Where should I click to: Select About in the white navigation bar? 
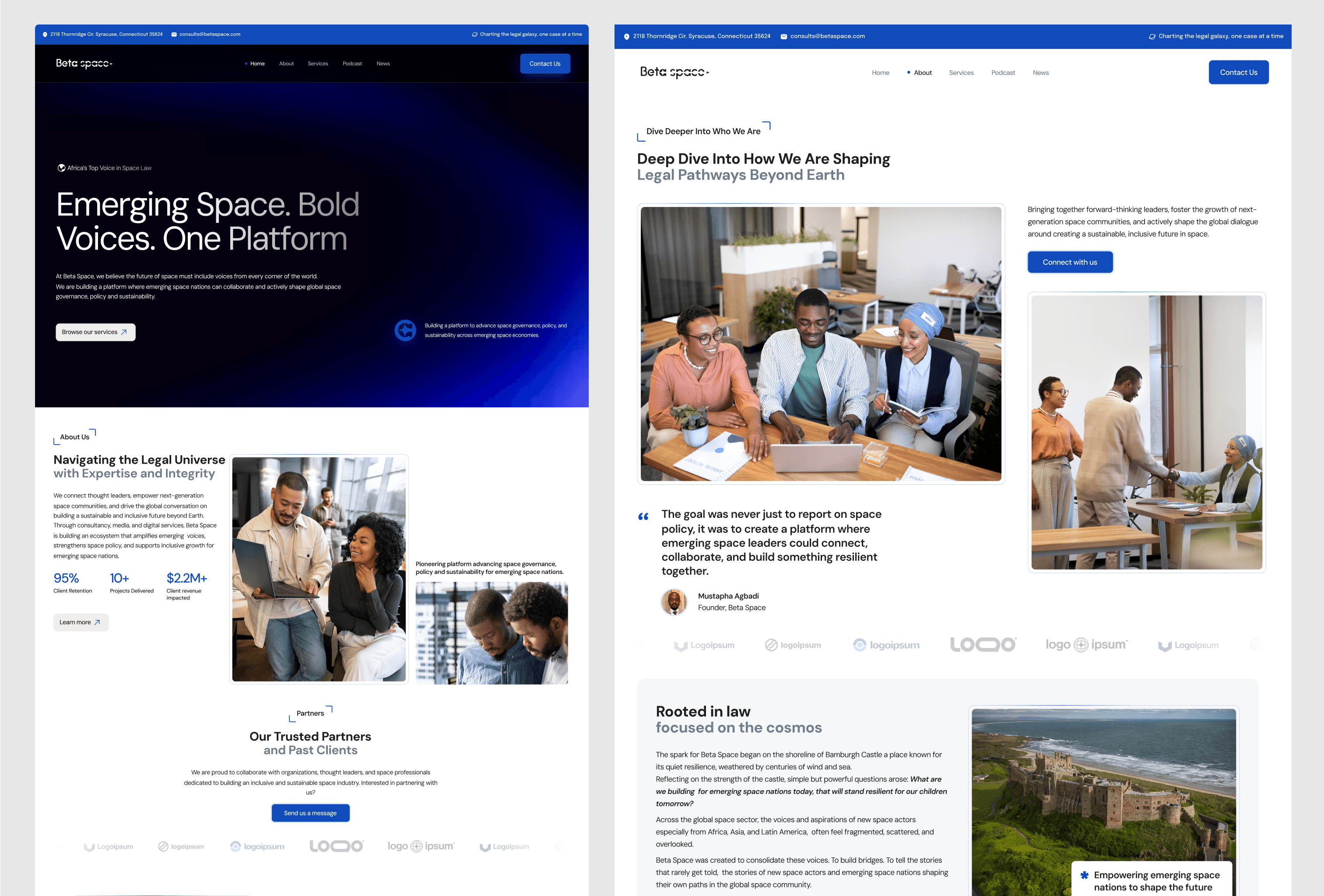point(922,73)
